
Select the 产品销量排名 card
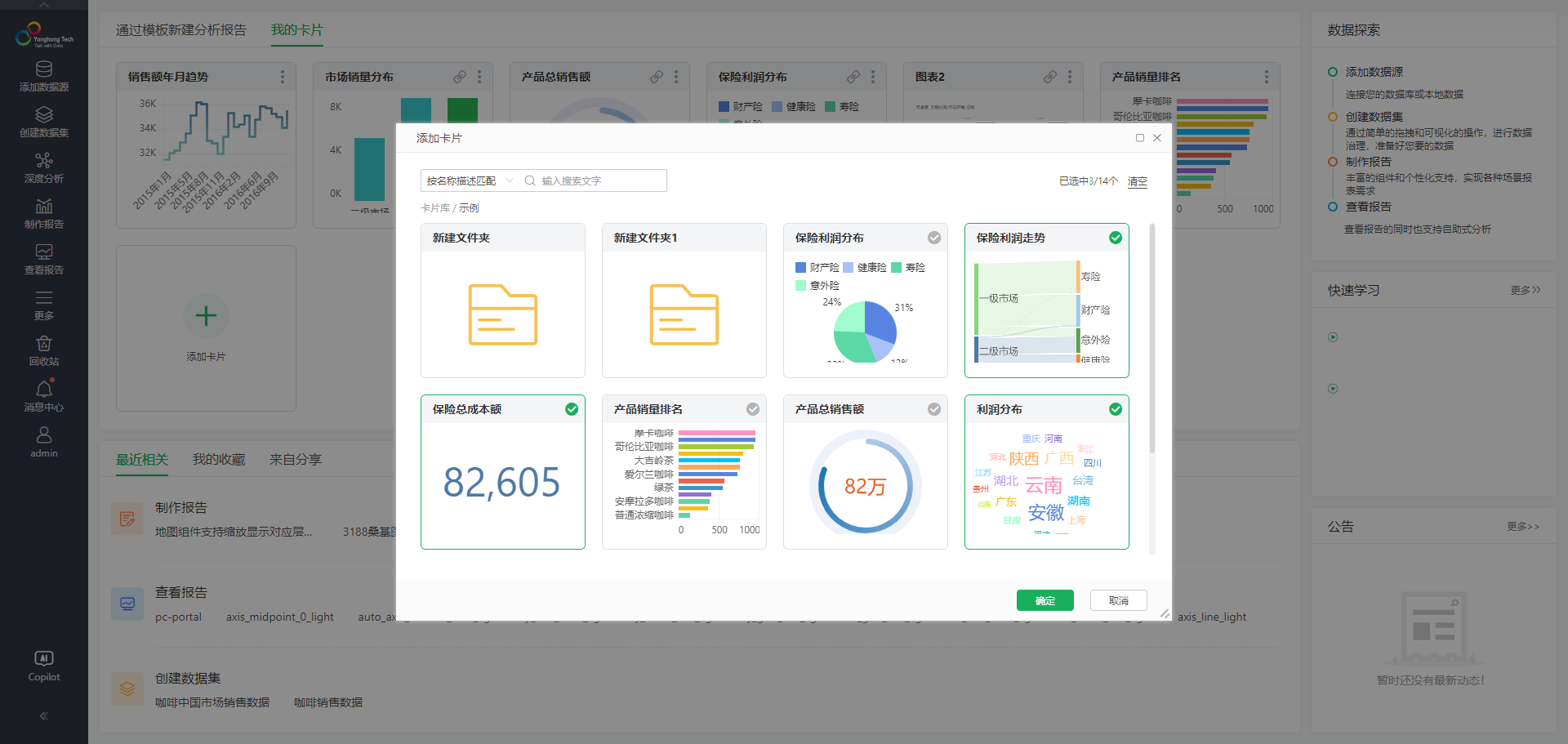753,409
